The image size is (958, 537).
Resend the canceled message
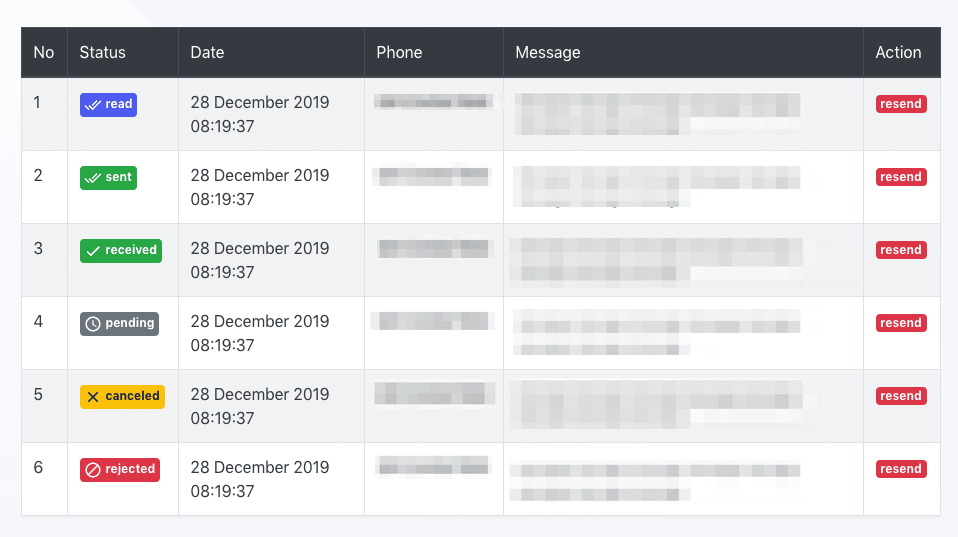(901, 396)
